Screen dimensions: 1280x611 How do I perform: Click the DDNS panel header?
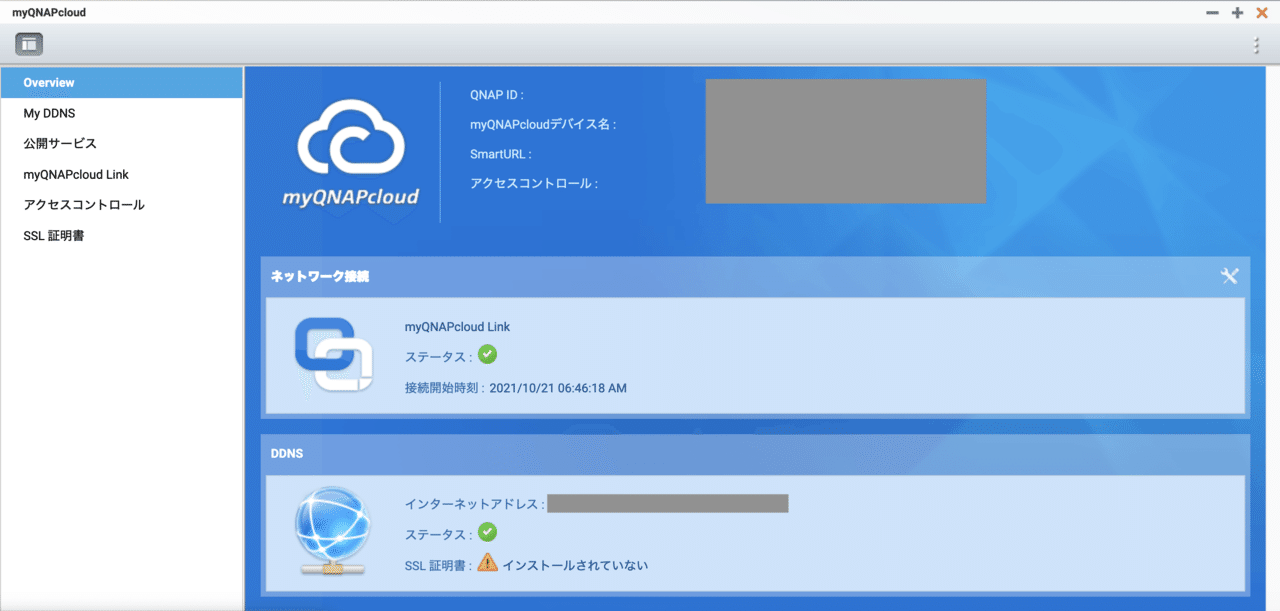tap(287, 453)
